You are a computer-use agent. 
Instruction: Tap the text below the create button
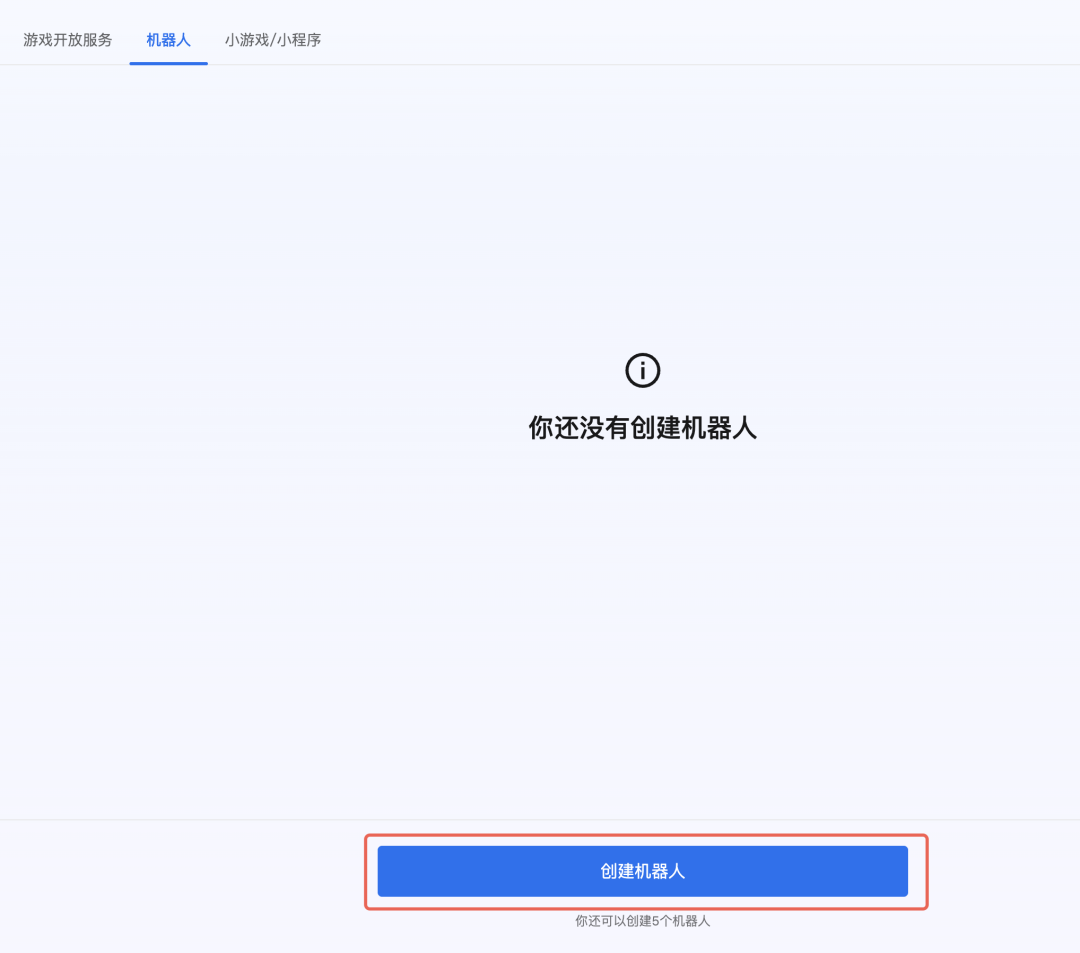coord(642,921)
